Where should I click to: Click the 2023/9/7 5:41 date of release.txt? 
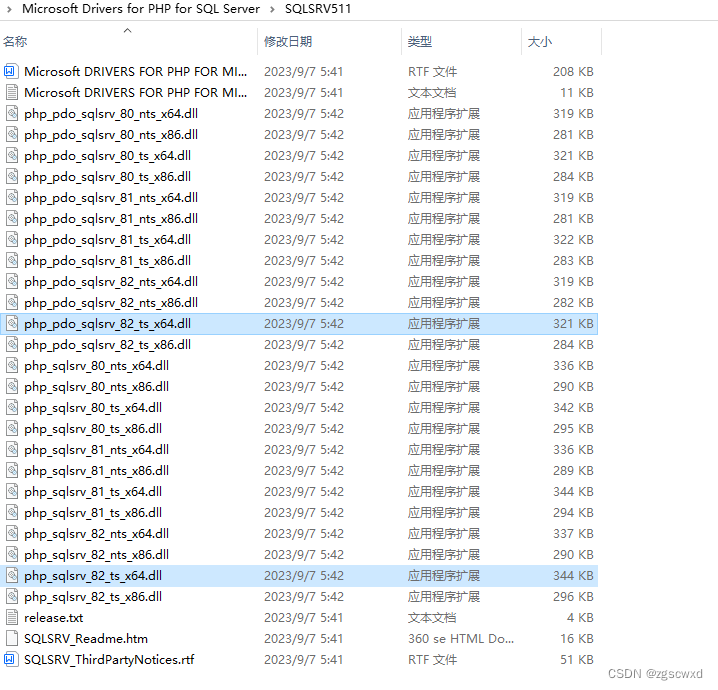pos(304,618)
